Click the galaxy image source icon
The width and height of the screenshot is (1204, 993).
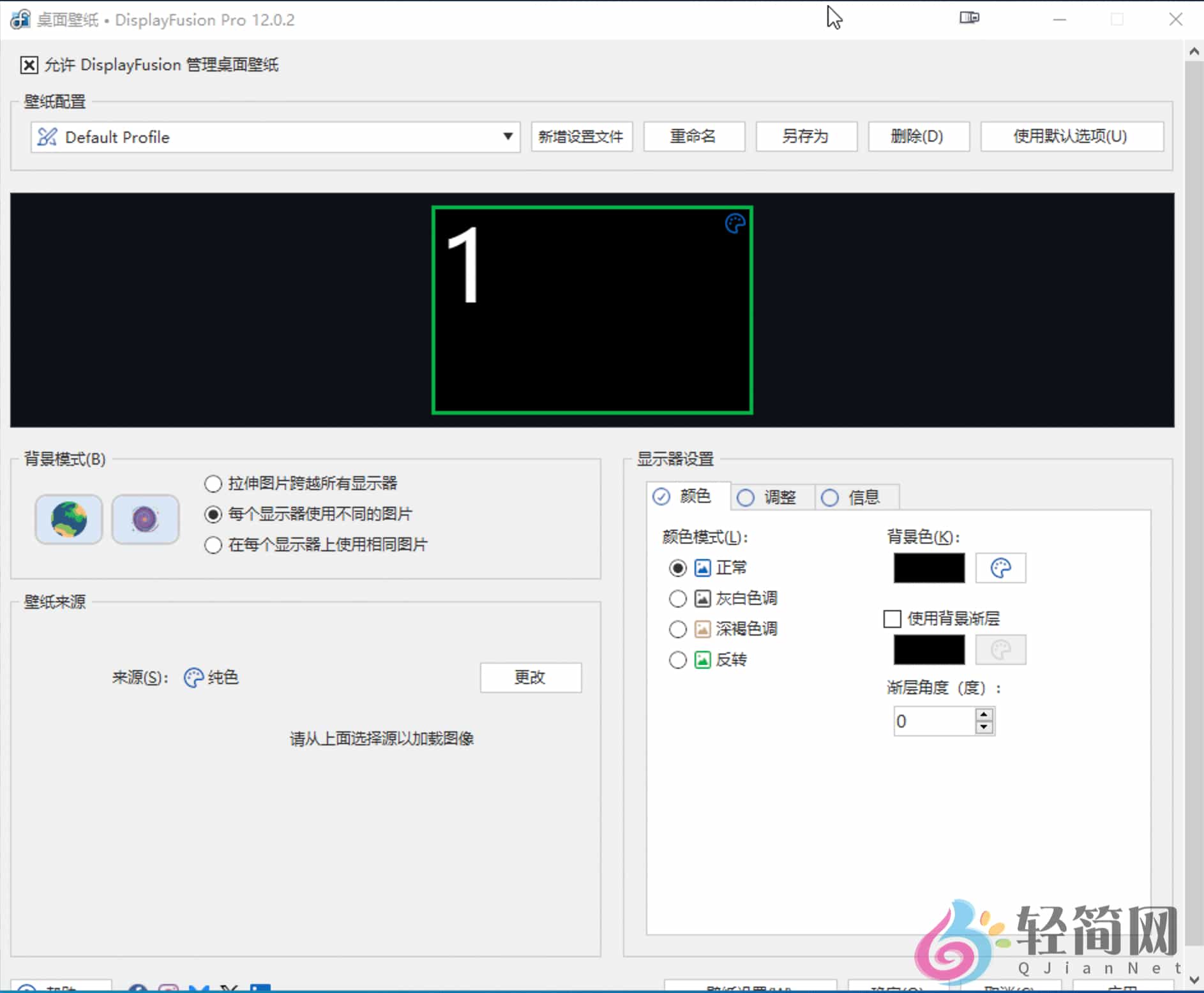point(146,519)
